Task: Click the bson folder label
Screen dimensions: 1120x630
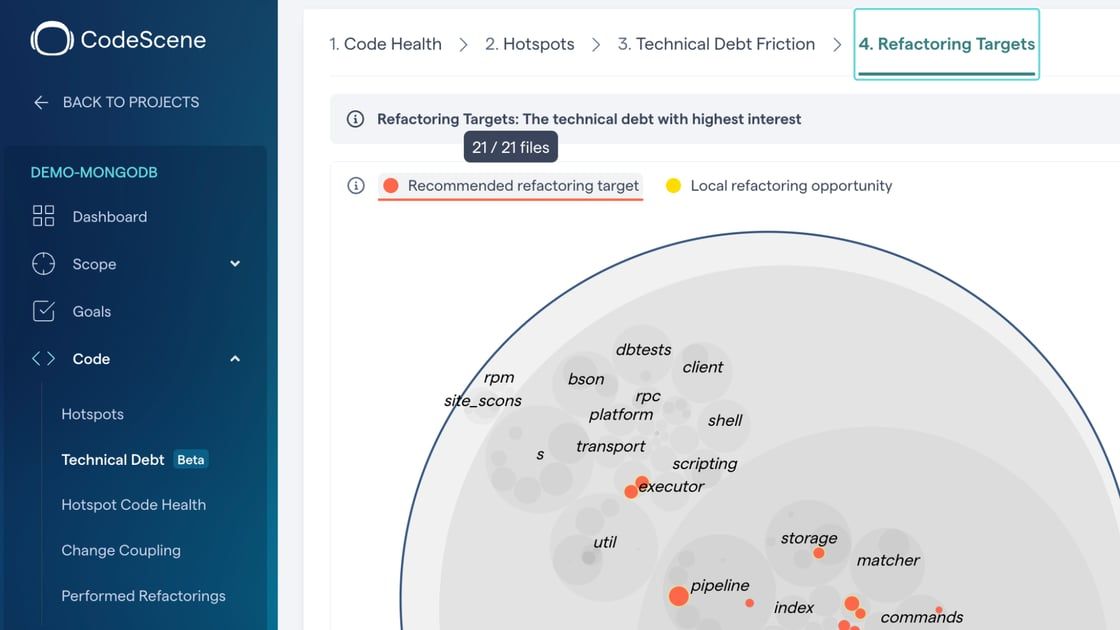Action: click(586, 379)
